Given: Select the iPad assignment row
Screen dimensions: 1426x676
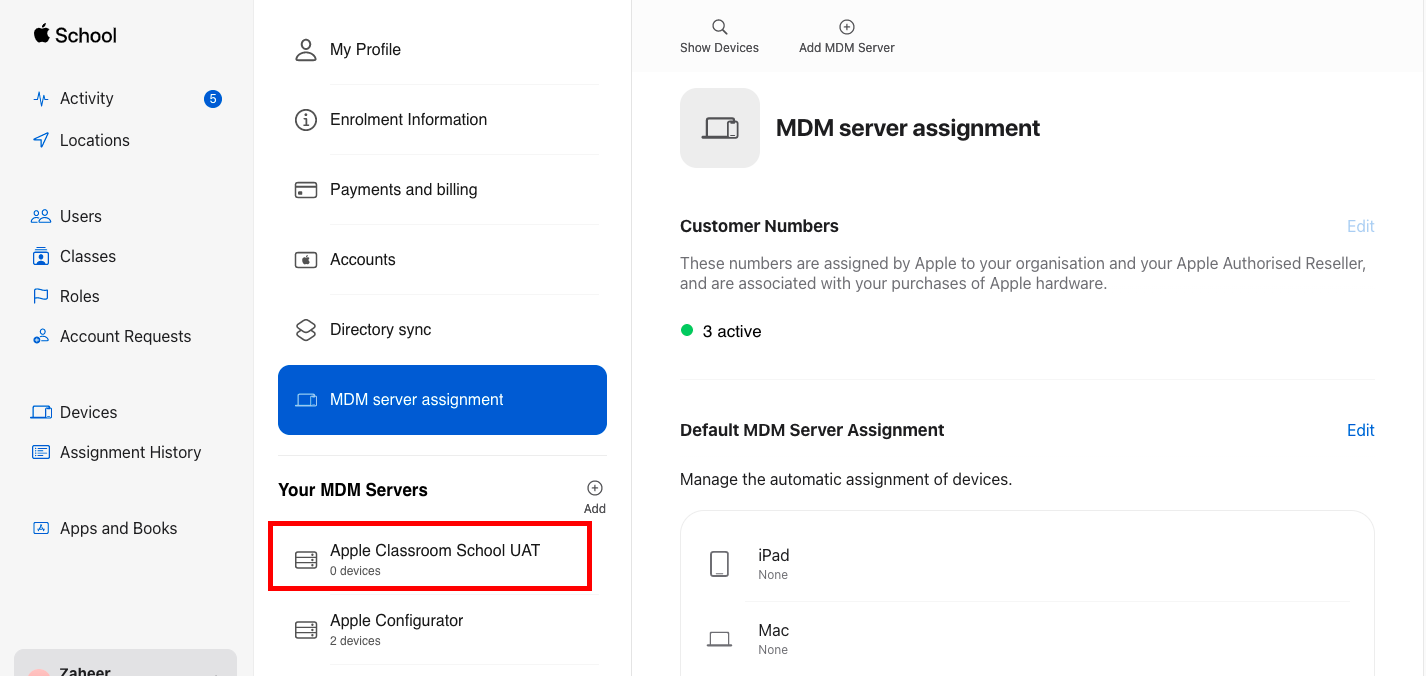Looking at the screenshot, I should click(x=1028, y=564).
